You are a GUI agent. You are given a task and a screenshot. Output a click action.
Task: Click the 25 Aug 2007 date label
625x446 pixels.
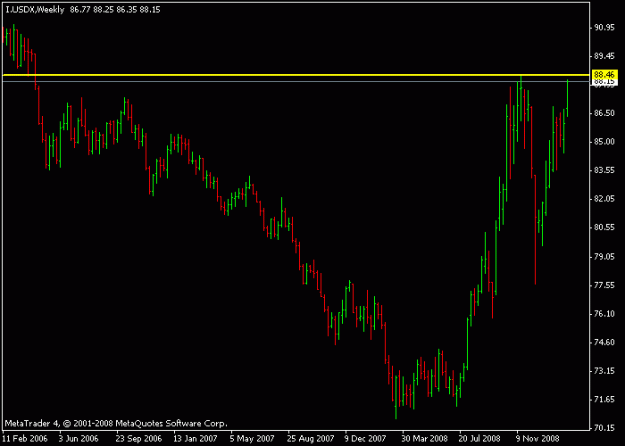coord(311,439)
